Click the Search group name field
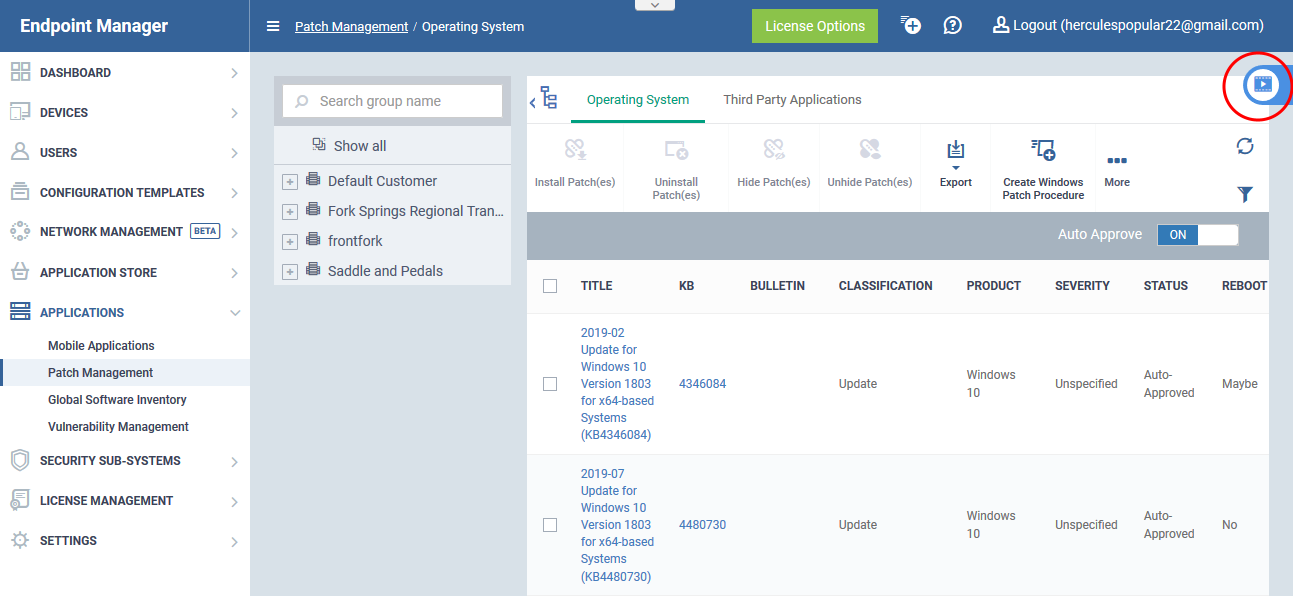Screen dimensions: 1293x596 click(x=392, y=101)
